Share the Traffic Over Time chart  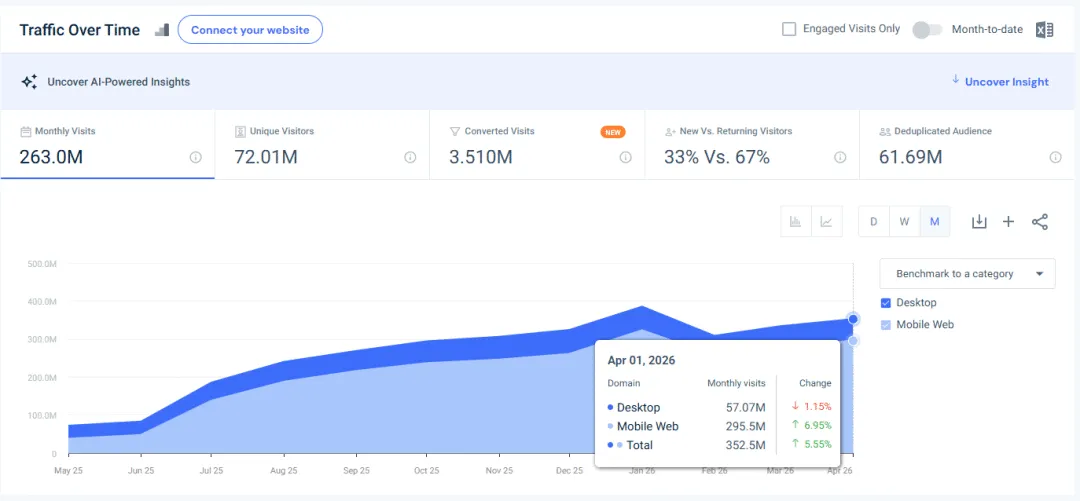[x=1039, y=222]
